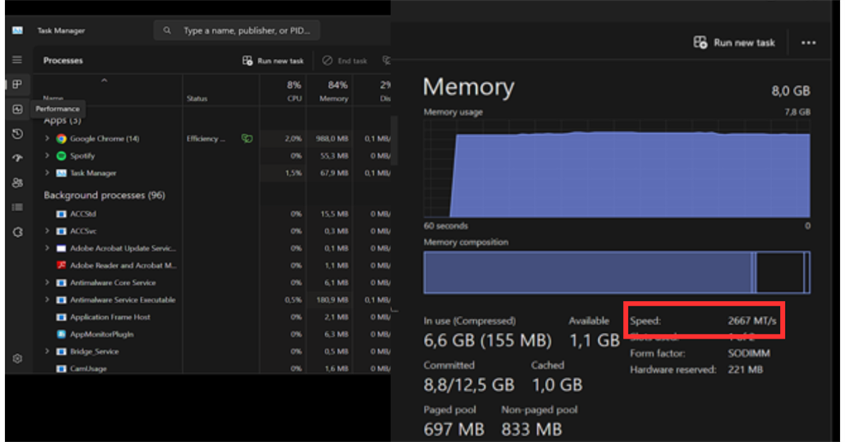Viewport: 845px width, 442px height.
Task: Click Run new task in Memory window
Action: click(x=734, y=43)
